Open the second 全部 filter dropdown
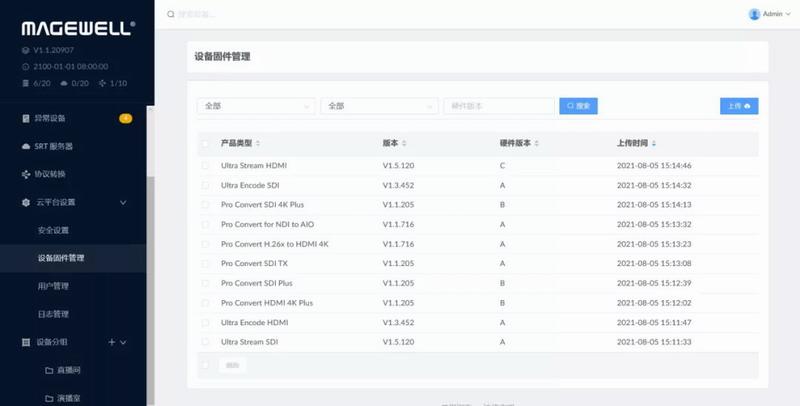This screenshot has height=406, width=800. [x=379, y=106]
